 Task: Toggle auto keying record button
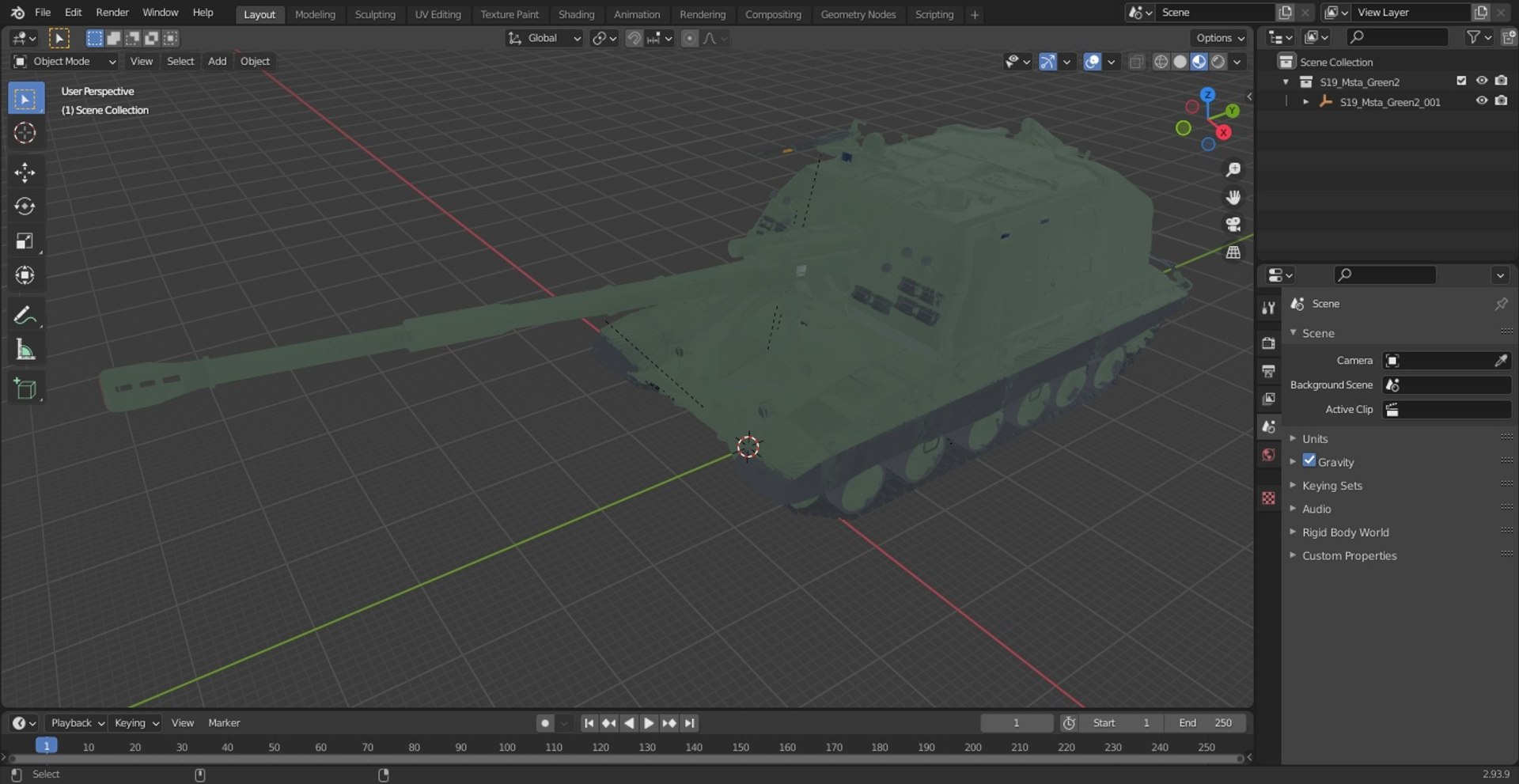[x=545, y=723]
